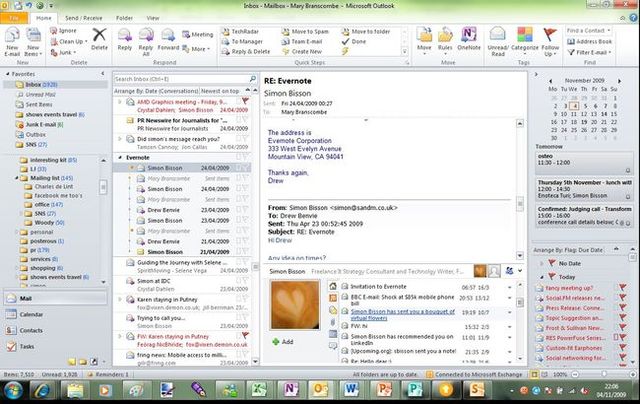Screen dimensions: 640x404
Task: Click the Follow Up flag icon
Action: click(x=550, y=34)
